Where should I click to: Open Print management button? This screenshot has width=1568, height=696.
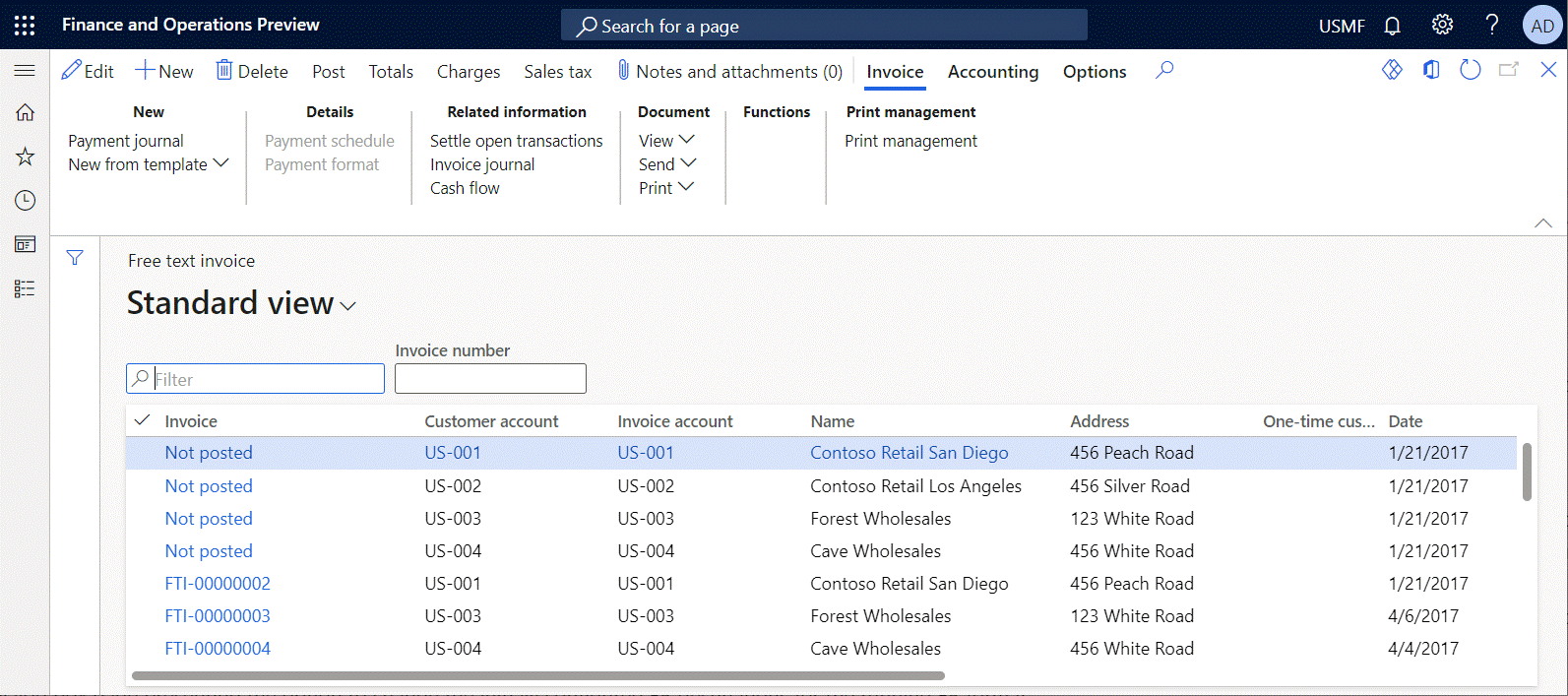click(910, 141)
